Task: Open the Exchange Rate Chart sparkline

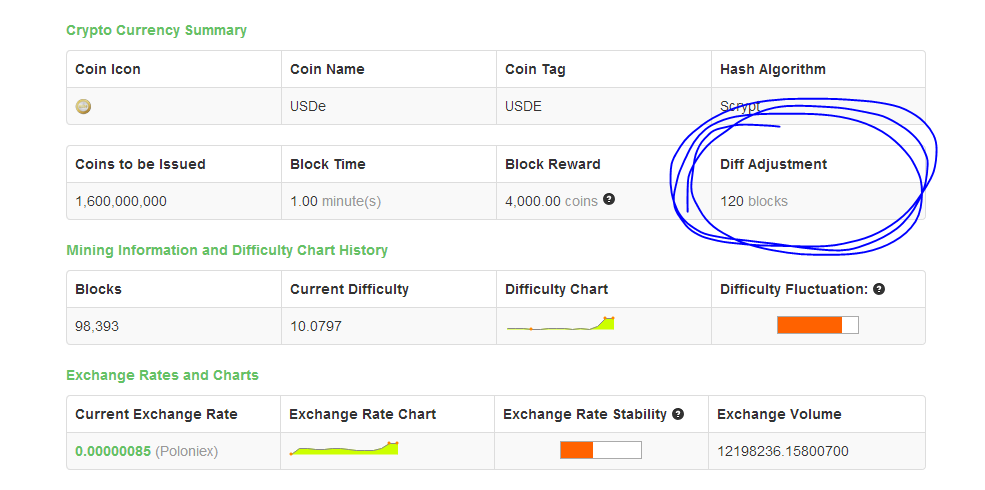Action: 344,448
